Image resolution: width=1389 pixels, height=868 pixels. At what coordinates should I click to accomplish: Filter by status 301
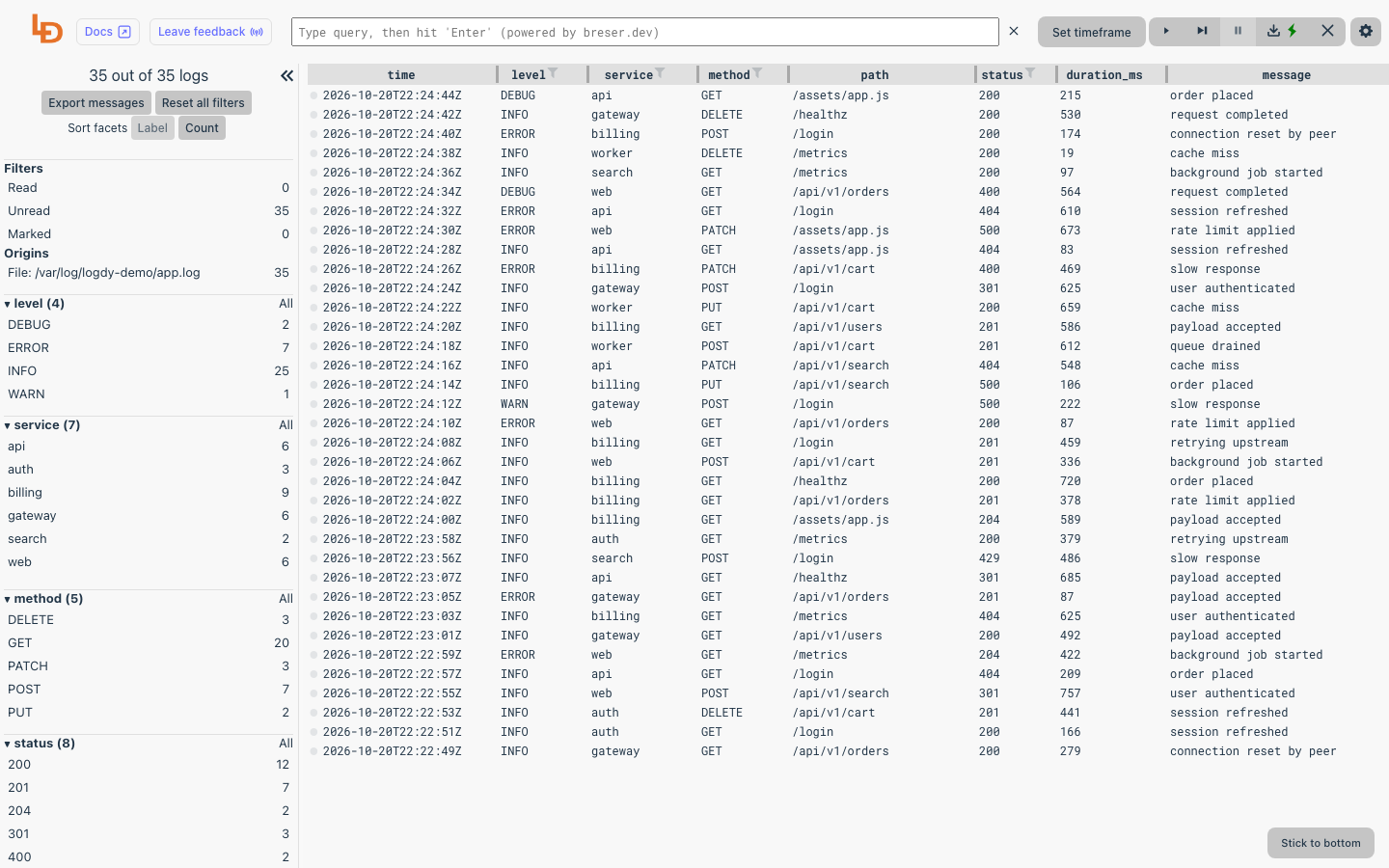pyautogui.click(x=149, y=834)
